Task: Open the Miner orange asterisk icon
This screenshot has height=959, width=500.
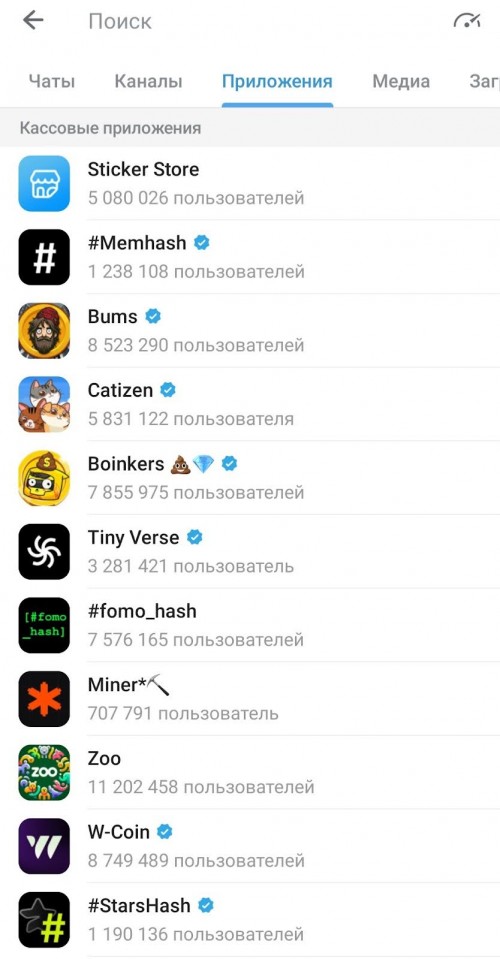Action: pos(44,699)
